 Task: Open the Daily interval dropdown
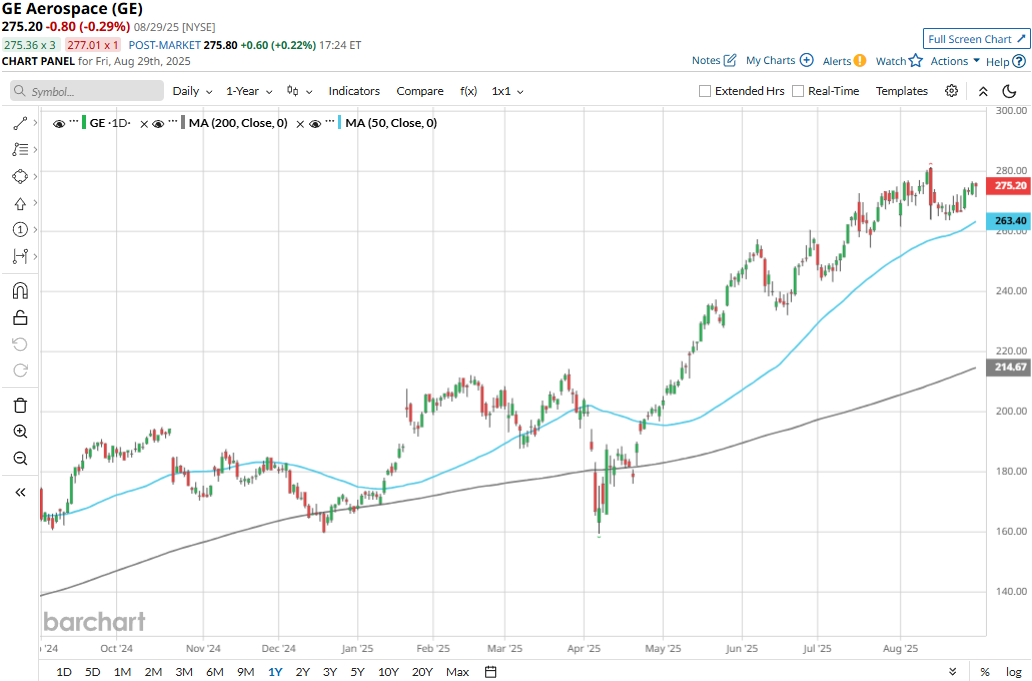[x=192, y=91]
